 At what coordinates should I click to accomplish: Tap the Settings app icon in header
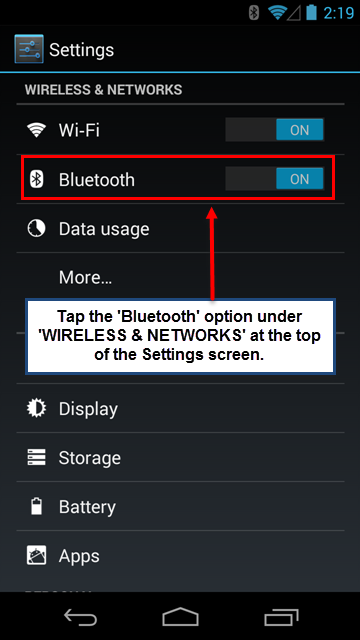click(29, 49)
